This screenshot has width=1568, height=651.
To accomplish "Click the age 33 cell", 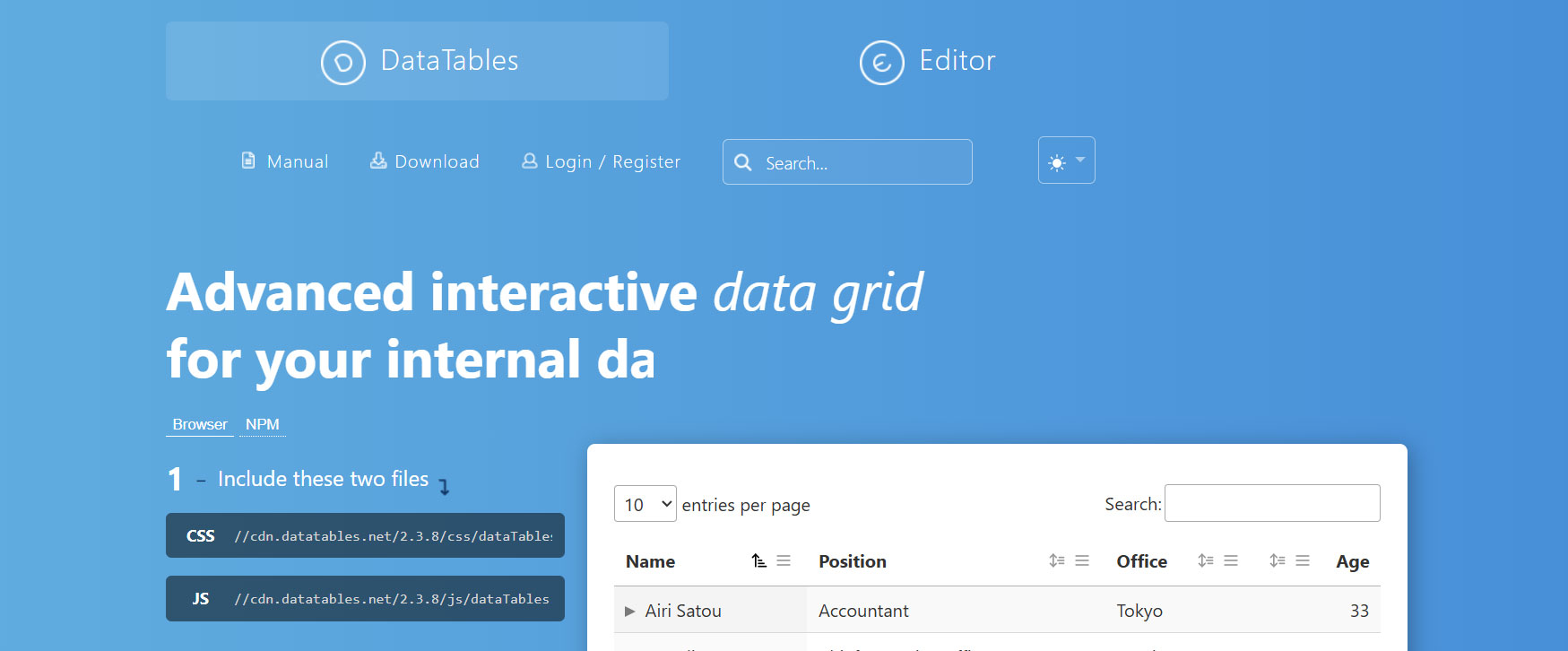I will pyautogui.click(x=1359, y=611).
